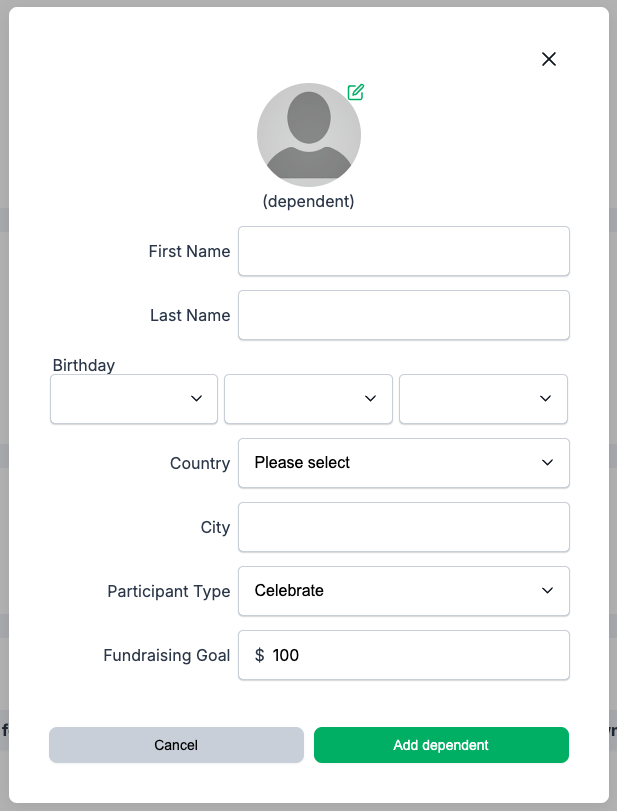The height and width of the screenshot is (811, 617).
Task: Click the green Add dependent button
Action: [441, 745]
